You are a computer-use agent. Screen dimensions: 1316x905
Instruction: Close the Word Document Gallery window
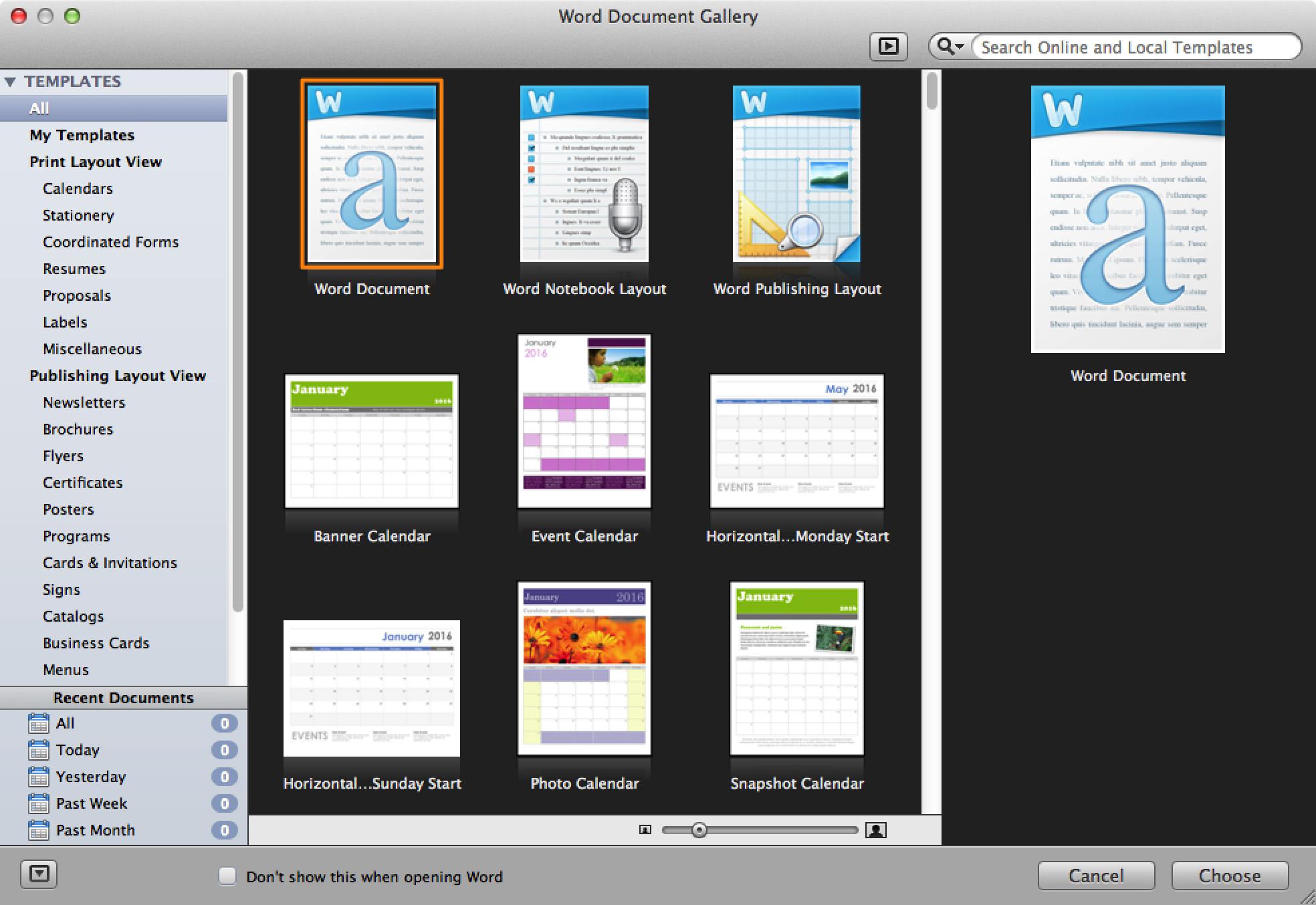click(x=19, y=16)
